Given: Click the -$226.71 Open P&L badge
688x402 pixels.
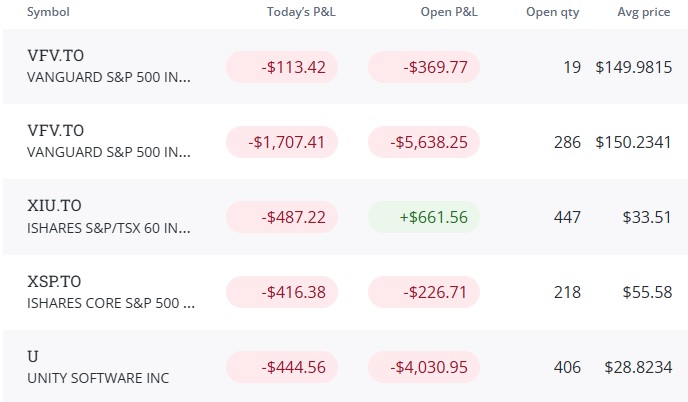Looking at the screenshot, I should click(424, 292).
